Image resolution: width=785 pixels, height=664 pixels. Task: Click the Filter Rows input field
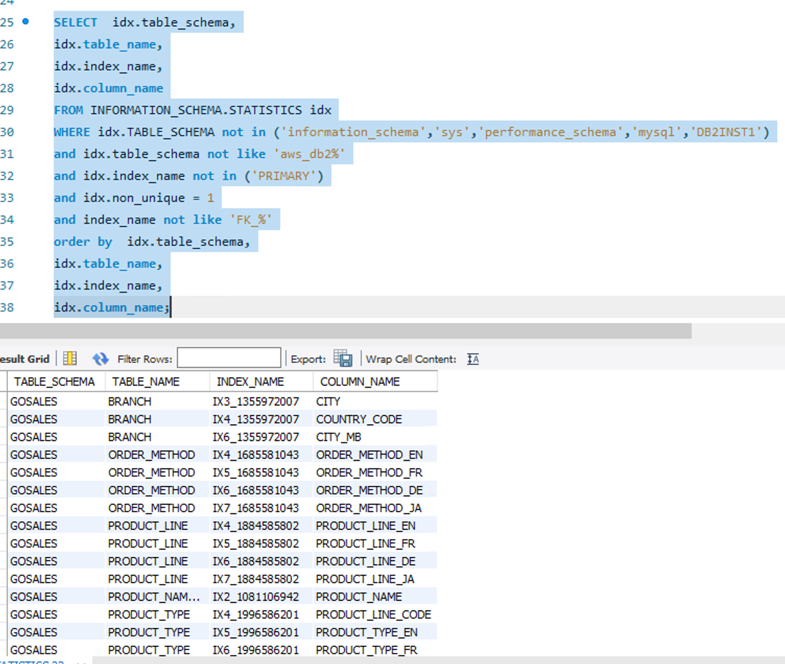tap(228, 358)
